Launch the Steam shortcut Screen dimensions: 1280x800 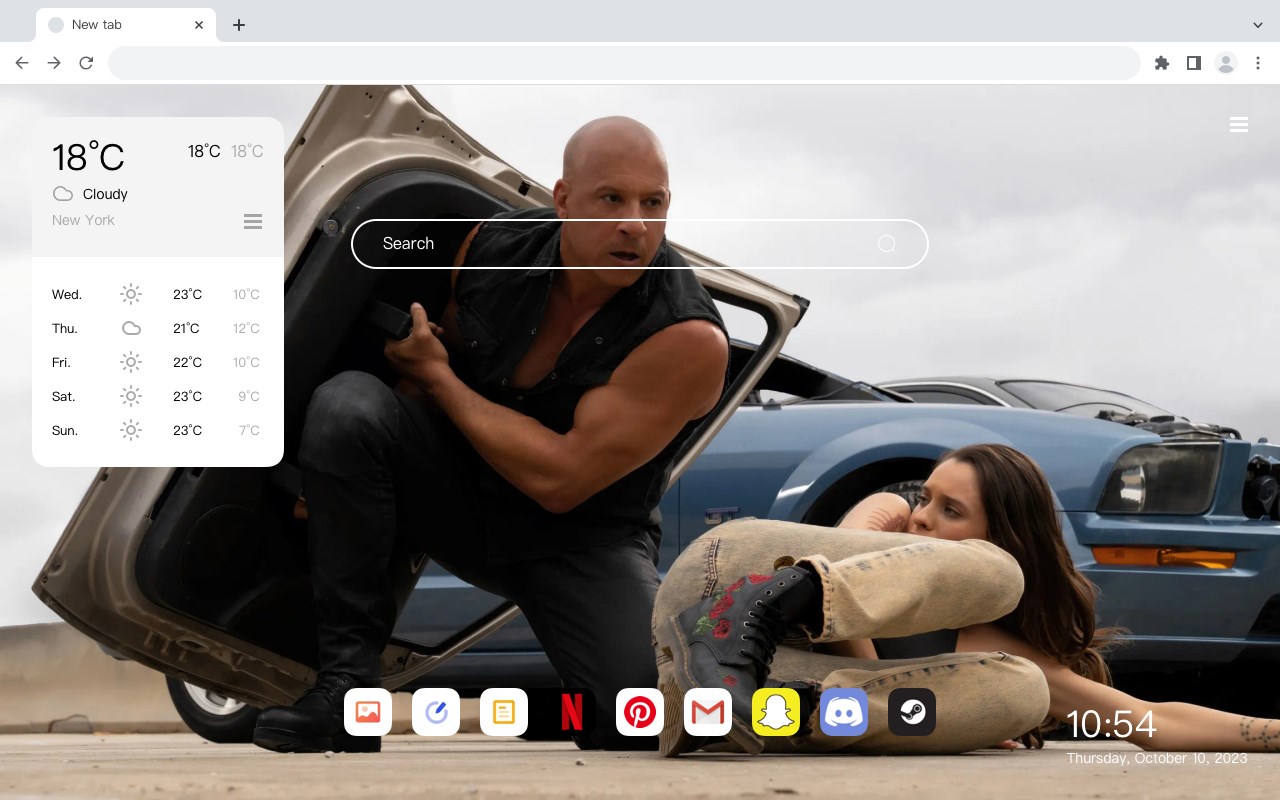pyautogui.click(x=912, y=712)
